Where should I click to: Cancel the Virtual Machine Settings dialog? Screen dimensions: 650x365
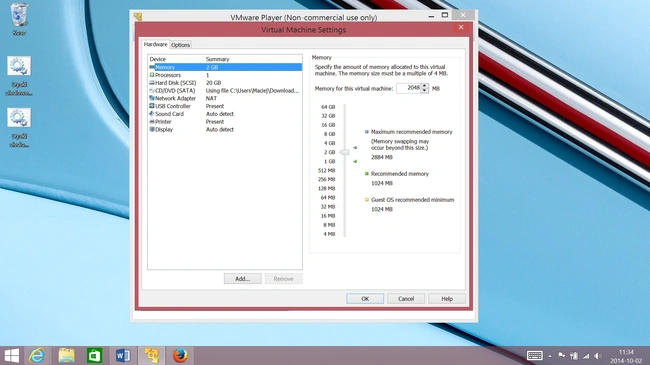pos(406,299)
